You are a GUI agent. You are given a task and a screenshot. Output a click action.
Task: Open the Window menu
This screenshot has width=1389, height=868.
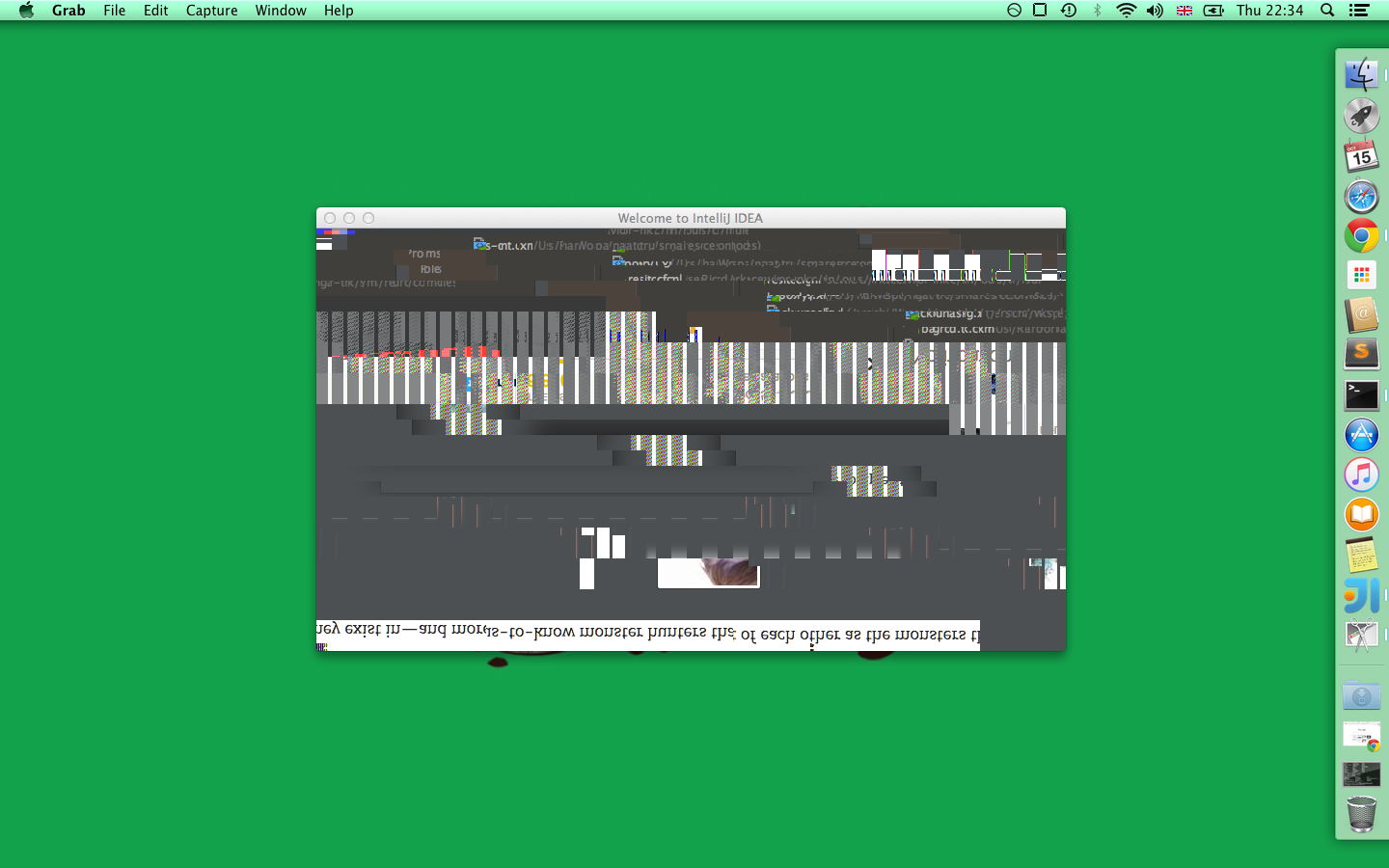pos(281,11)
